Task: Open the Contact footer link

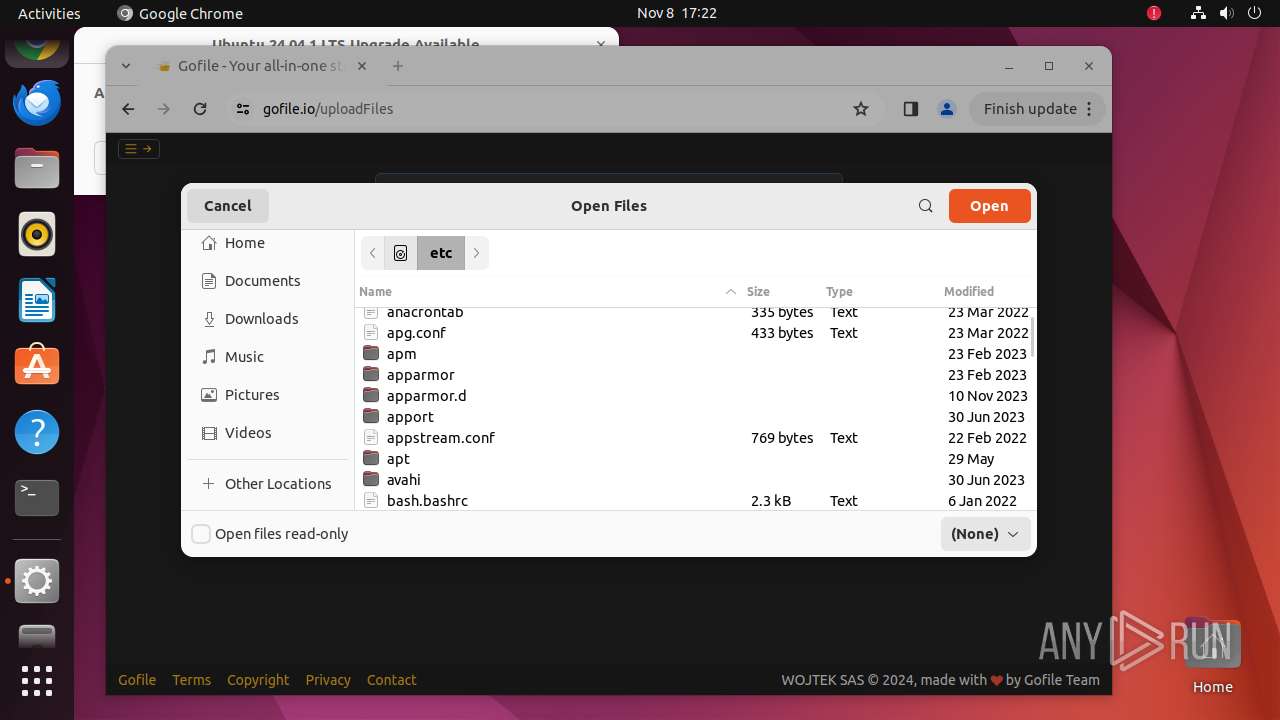Action: [x=391, y=680]
